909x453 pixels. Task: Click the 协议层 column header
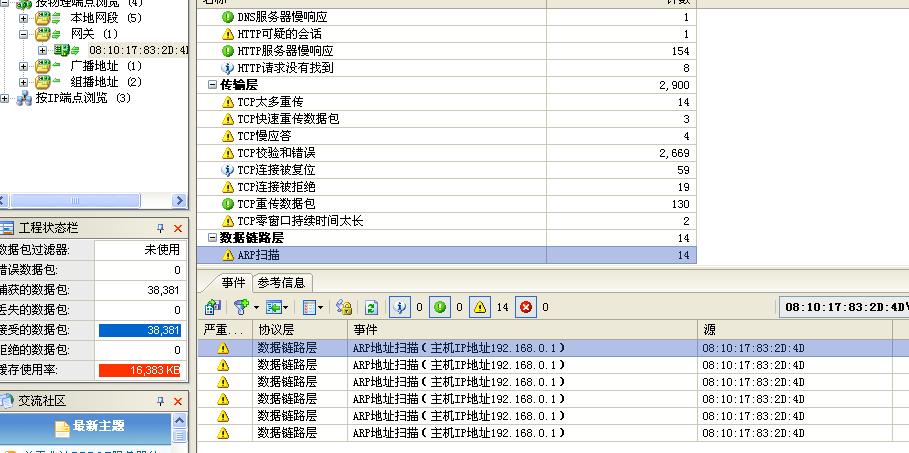[300, 329]
